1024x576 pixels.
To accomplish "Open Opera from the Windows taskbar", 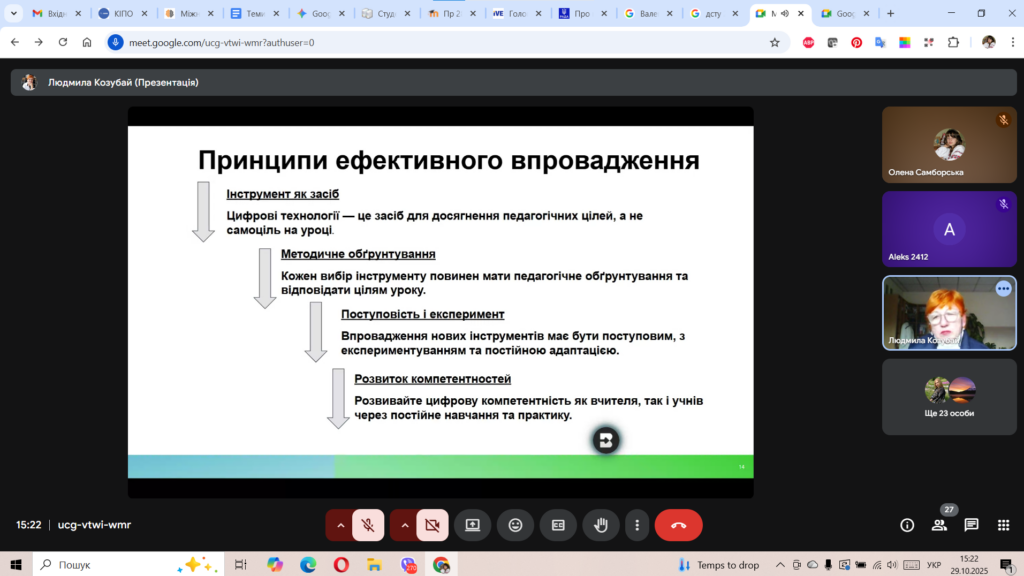I will click(x=341, y=565).
